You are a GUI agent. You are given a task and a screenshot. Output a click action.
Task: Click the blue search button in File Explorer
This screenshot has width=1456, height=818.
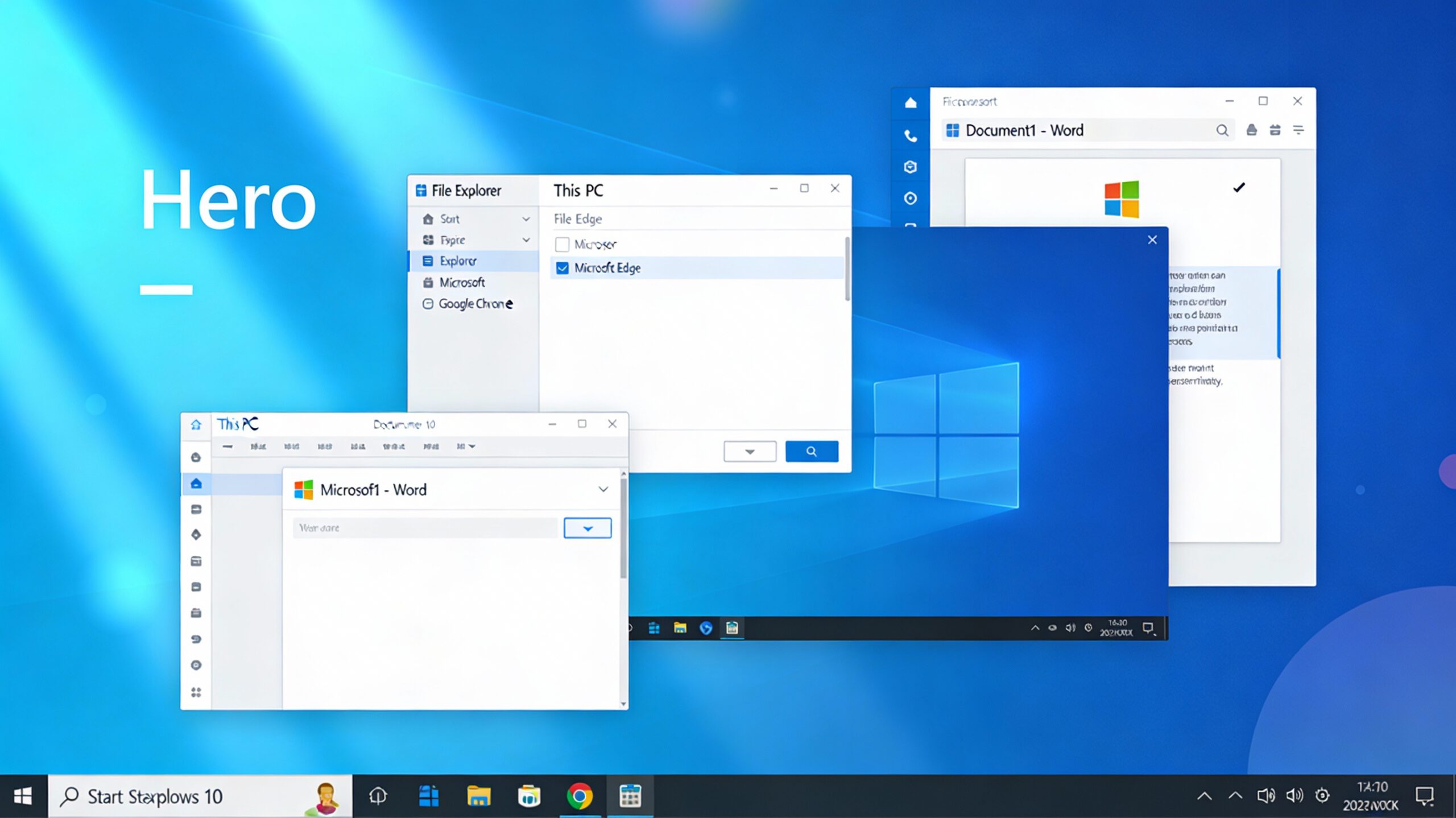[811, 452]
